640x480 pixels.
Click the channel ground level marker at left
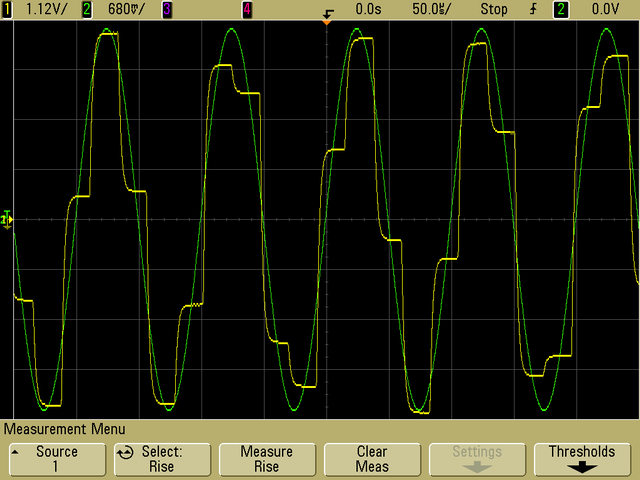[x=7, y=220]
